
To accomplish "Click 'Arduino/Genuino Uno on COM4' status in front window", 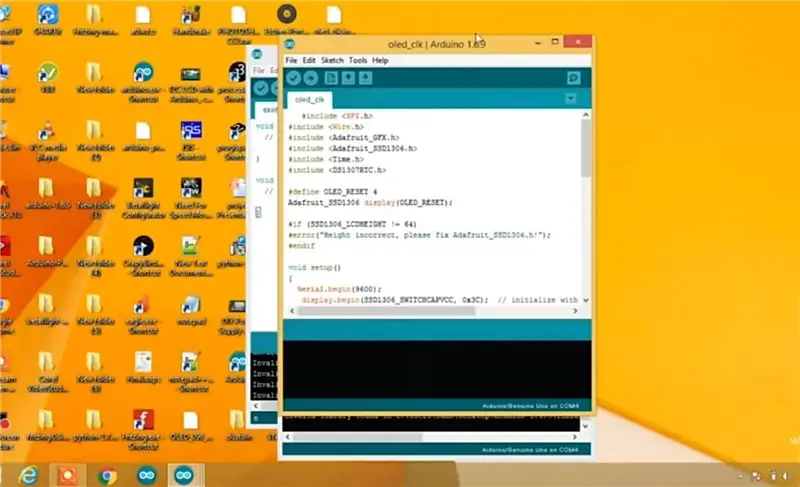I will (x=530, y=406).
